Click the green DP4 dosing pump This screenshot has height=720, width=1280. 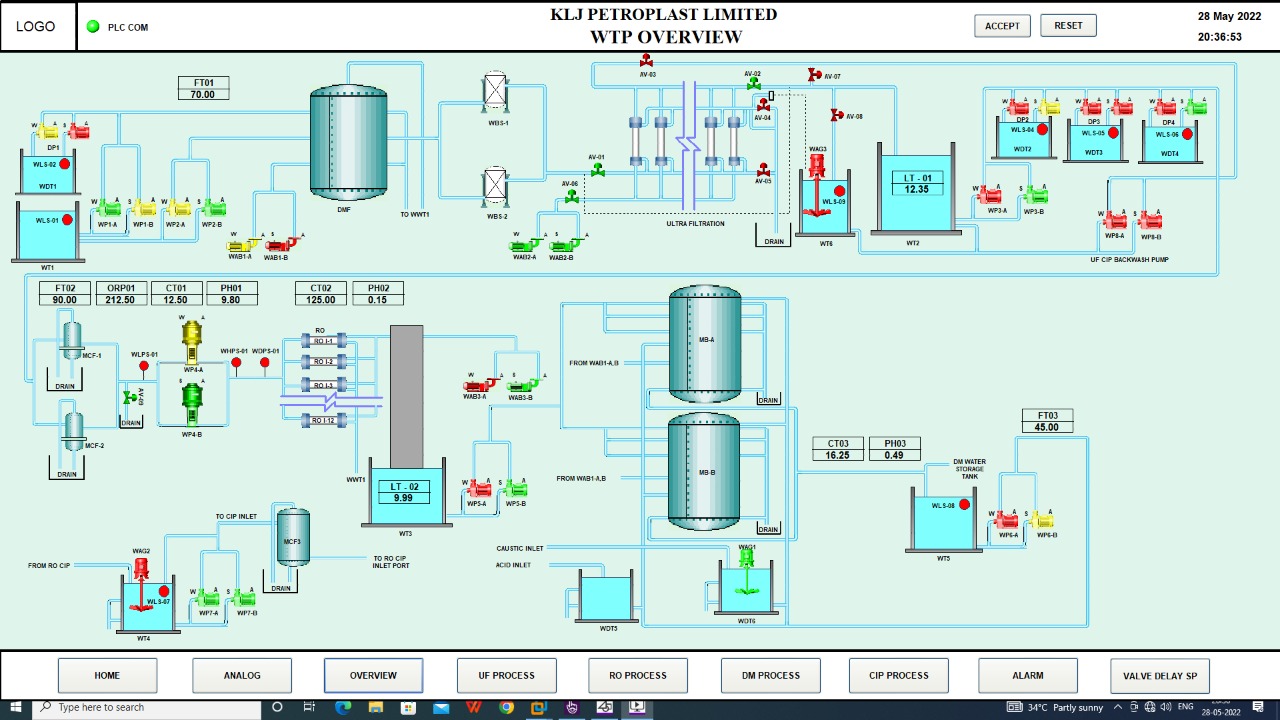click(1195, 107)
